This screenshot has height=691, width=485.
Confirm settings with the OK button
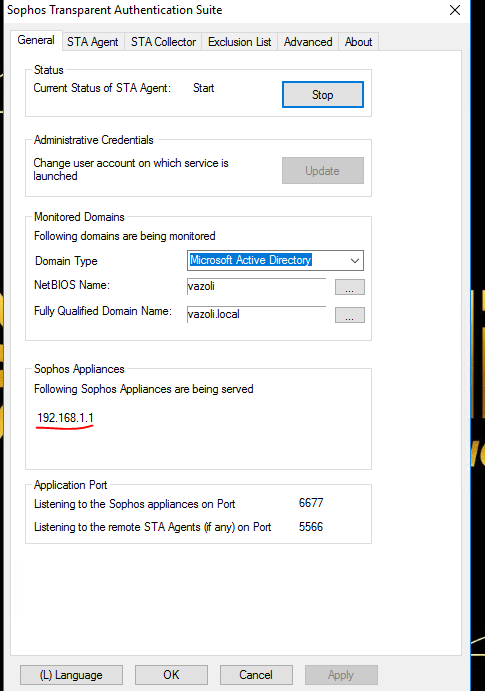pyautogui.click(x=171, y=675)
